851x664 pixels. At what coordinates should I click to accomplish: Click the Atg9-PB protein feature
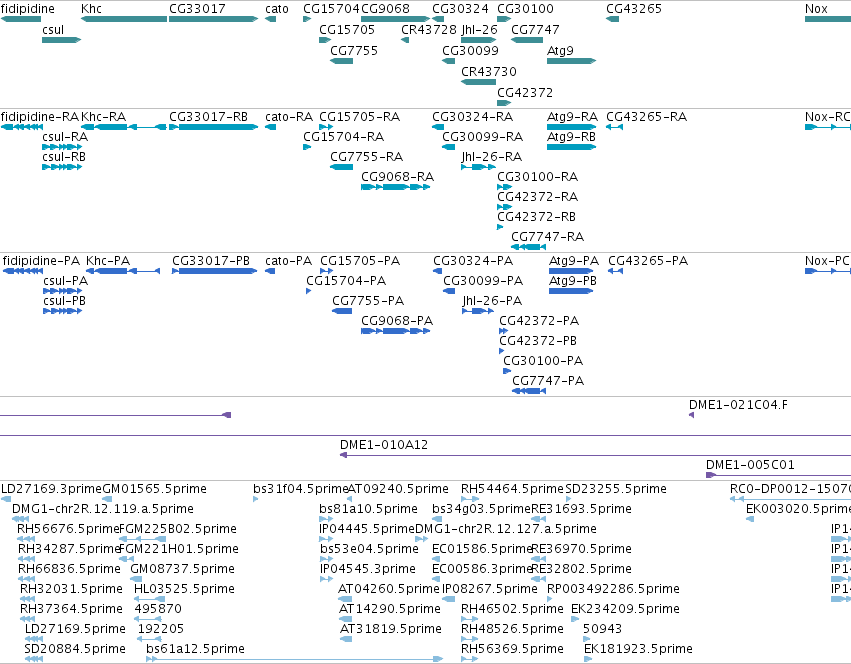[x=571, y=291]
